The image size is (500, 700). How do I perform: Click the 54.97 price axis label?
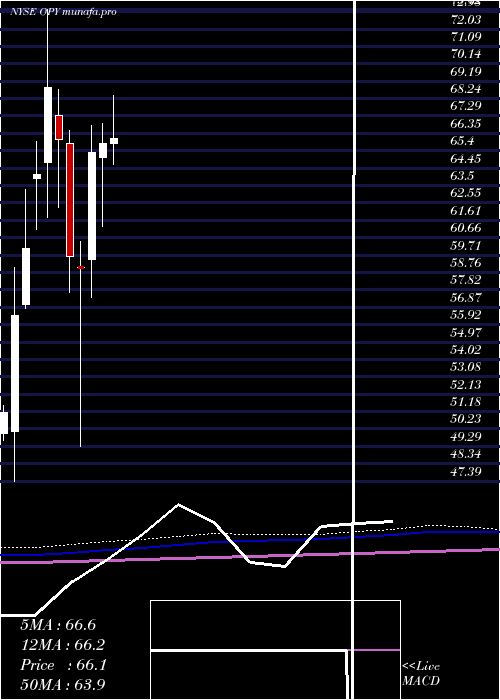pos(466,332)
